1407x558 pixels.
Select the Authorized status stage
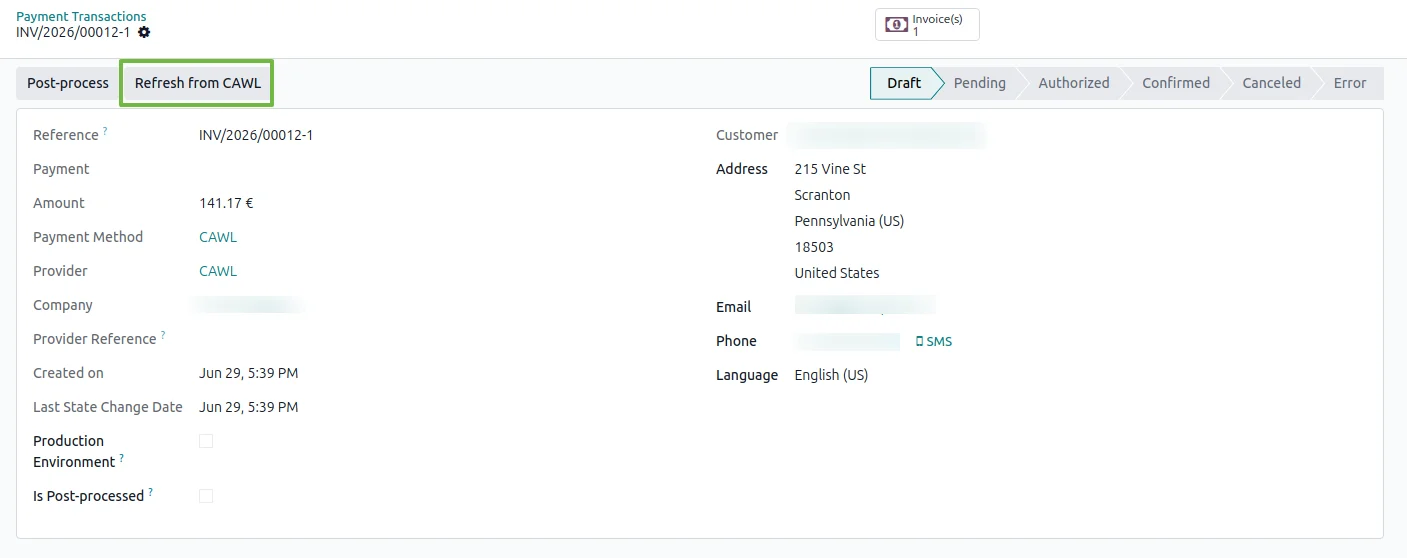coord(1073,83)
